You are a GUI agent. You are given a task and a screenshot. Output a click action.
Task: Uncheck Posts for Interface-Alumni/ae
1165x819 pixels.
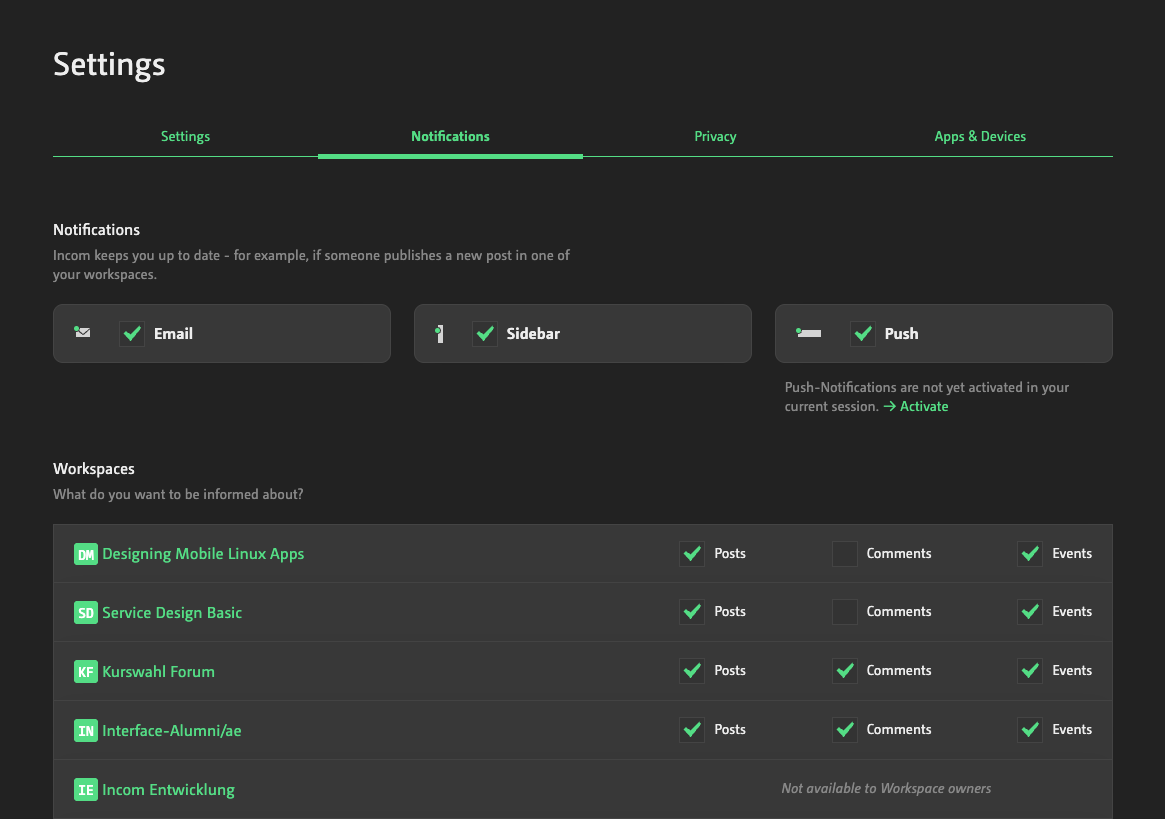coord(692,730)
